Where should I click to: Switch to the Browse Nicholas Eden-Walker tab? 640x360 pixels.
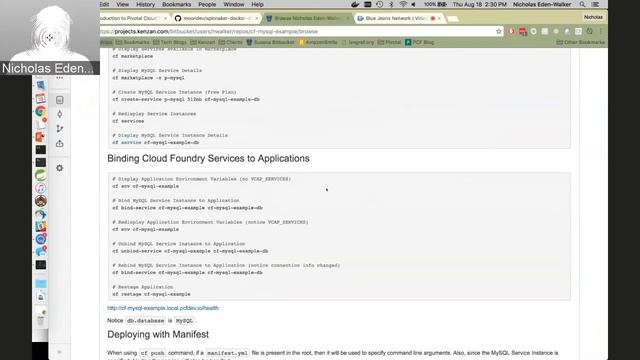tap(306, 18)
